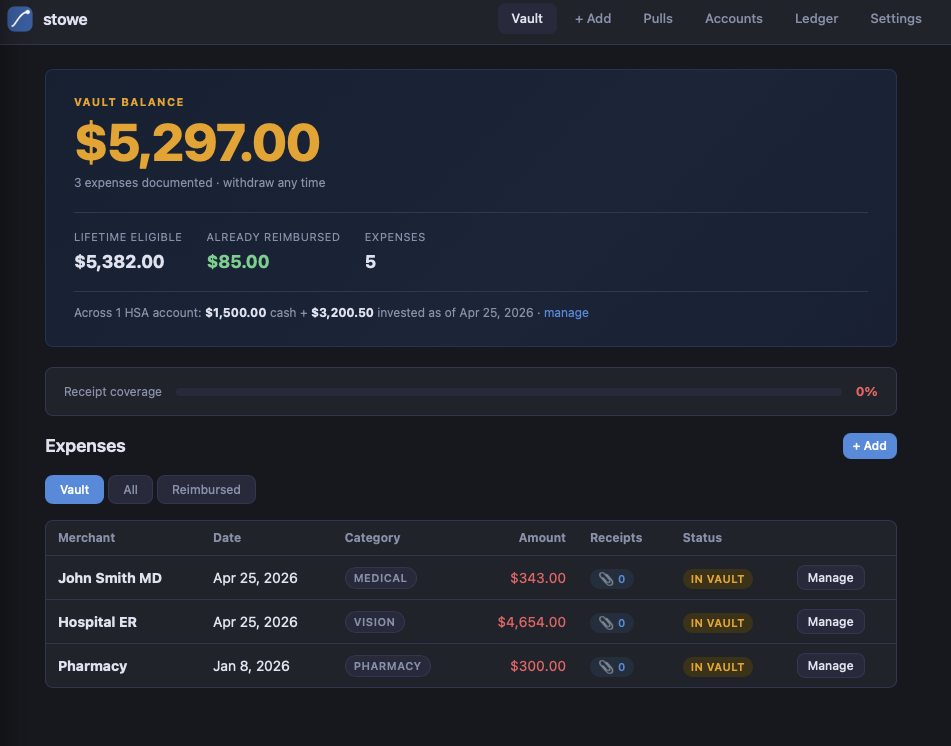
Task: Select the Reimbursed expense filter
Action: pyautogui.click(x=206, y=489)
